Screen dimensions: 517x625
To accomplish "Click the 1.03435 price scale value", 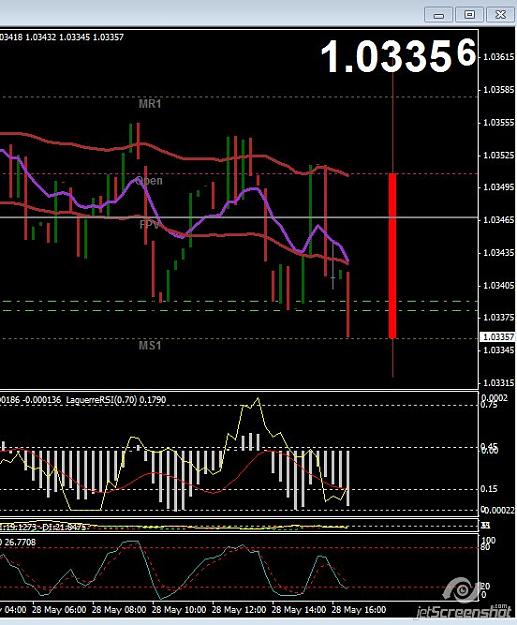I will pyautogui.click(x=498, y=253).
